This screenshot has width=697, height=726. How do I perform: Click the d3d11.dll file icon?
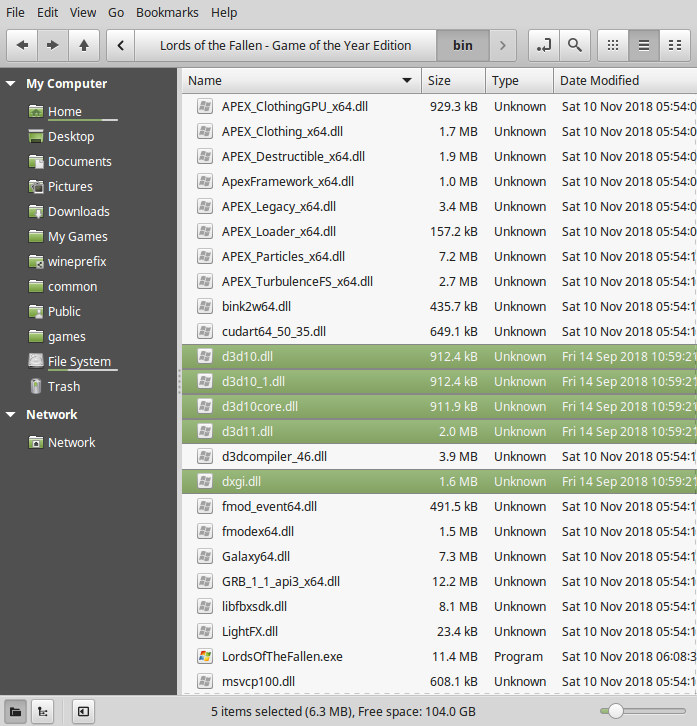point(205,432)
